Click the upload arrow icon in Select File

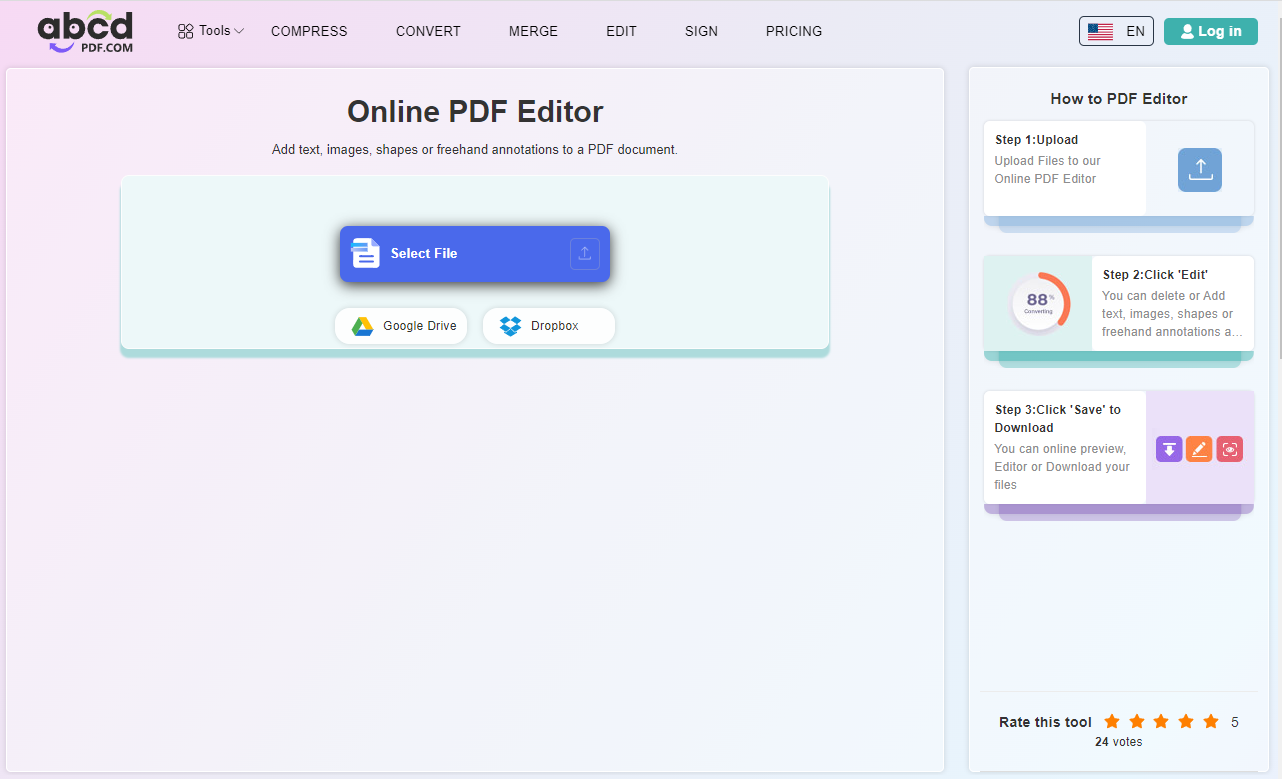coord(585,254)
